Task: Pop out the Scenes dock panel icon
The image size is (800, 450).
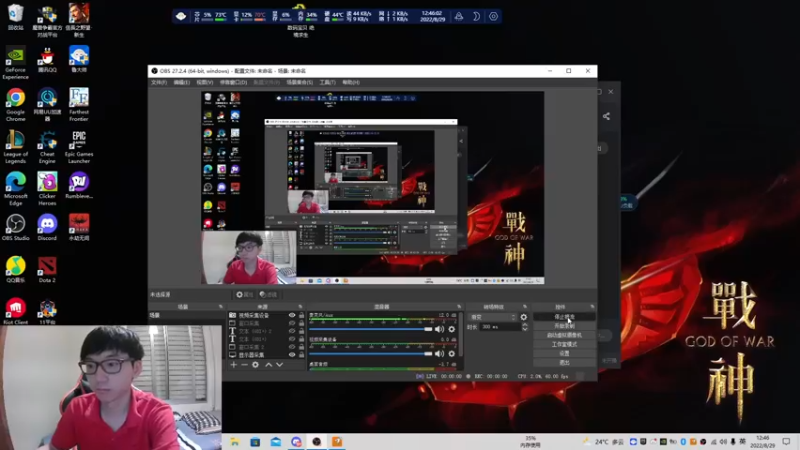Action: tap(220, 307)
